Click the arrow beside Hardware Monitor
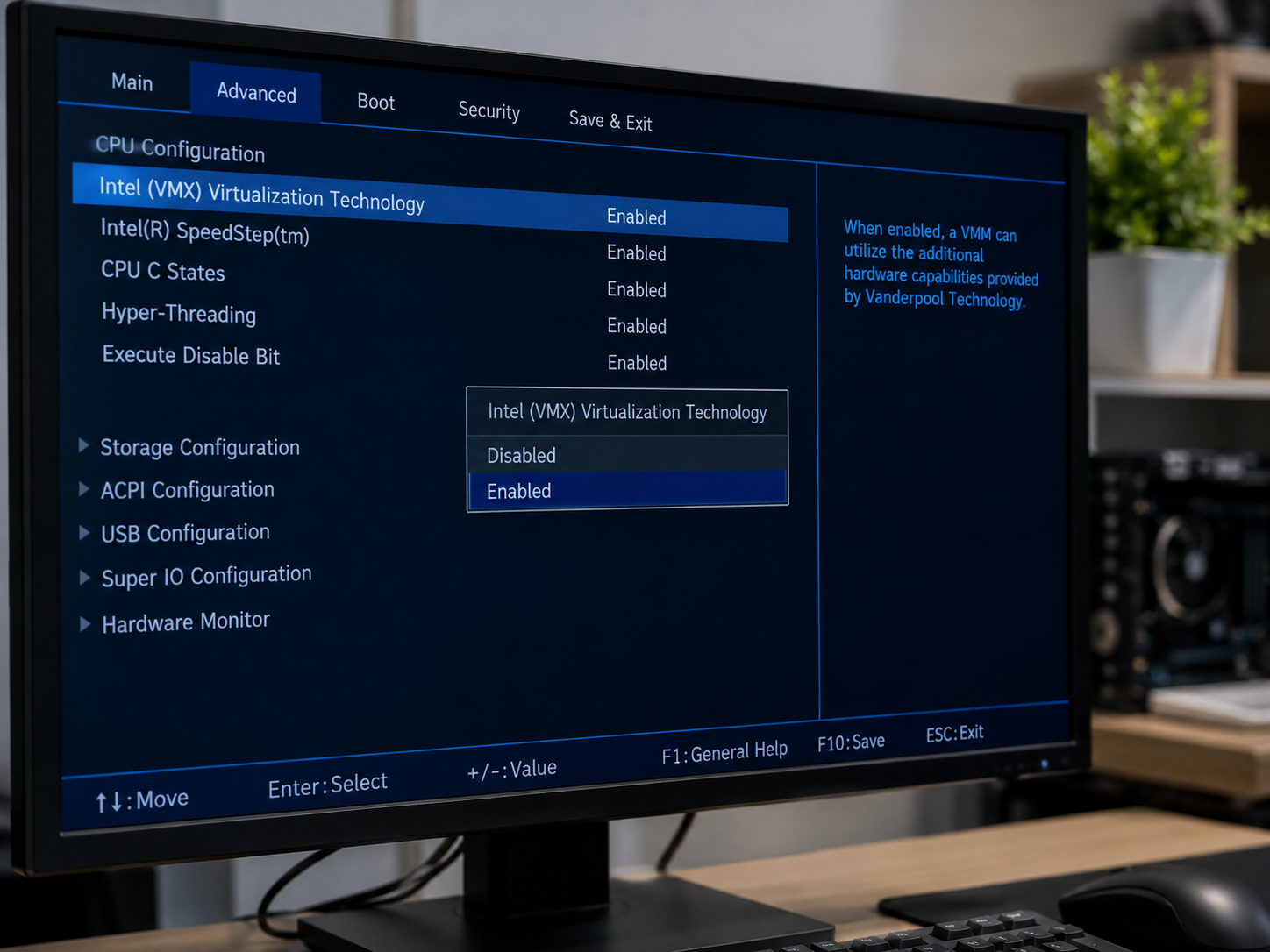 (85, 623)
